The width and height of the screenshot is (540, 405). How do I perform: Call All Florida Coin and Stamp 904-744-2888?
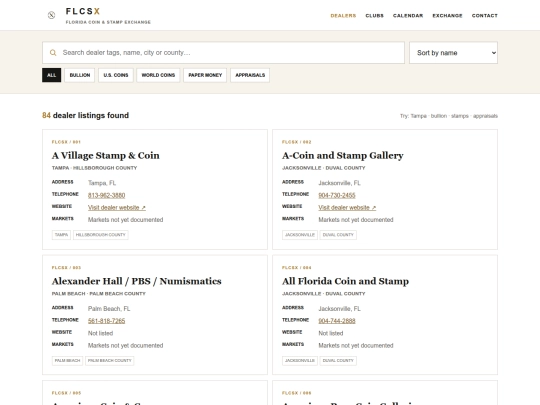pyautogui.click(x=337, y=321)
